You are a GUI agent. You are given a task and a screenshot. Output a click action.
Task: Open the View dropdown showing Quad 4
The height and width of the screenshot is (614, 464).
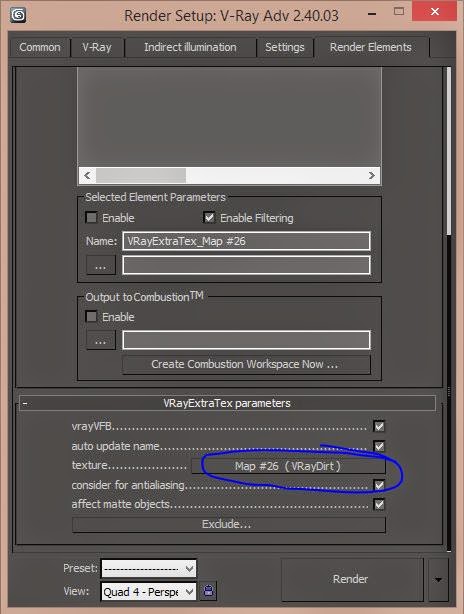149,591
